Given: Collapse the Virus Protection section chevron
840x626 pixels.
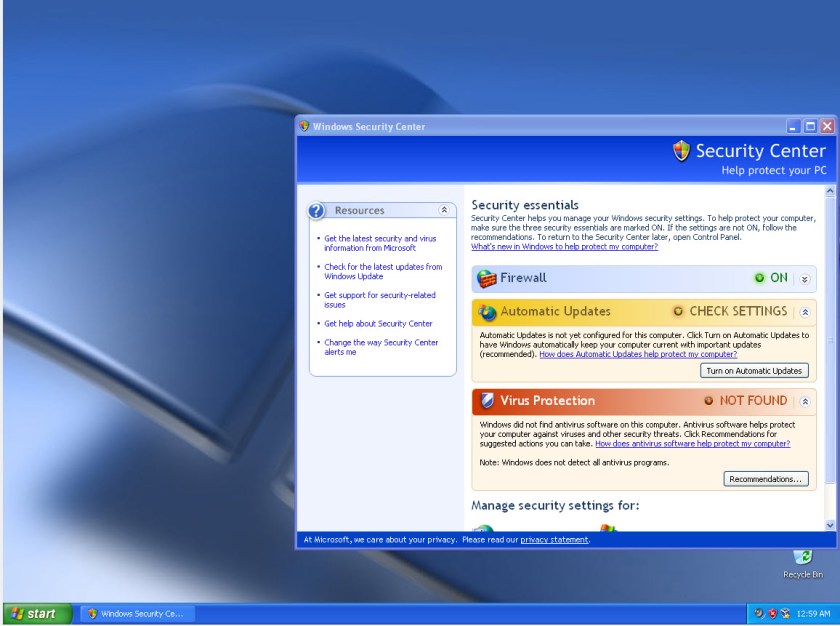Looking at the screenshot, I should (x=805, y=402).
